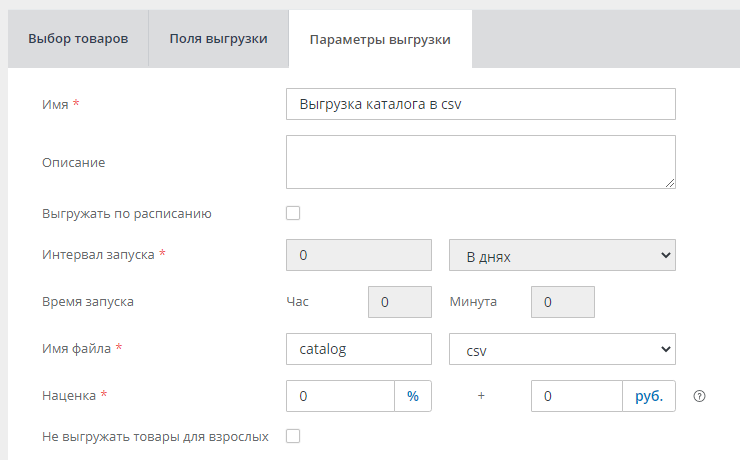This screenshot has height=460, width=740.
Task: Select the Параметры выгрузки tab
Action: [x=380, y=39]
